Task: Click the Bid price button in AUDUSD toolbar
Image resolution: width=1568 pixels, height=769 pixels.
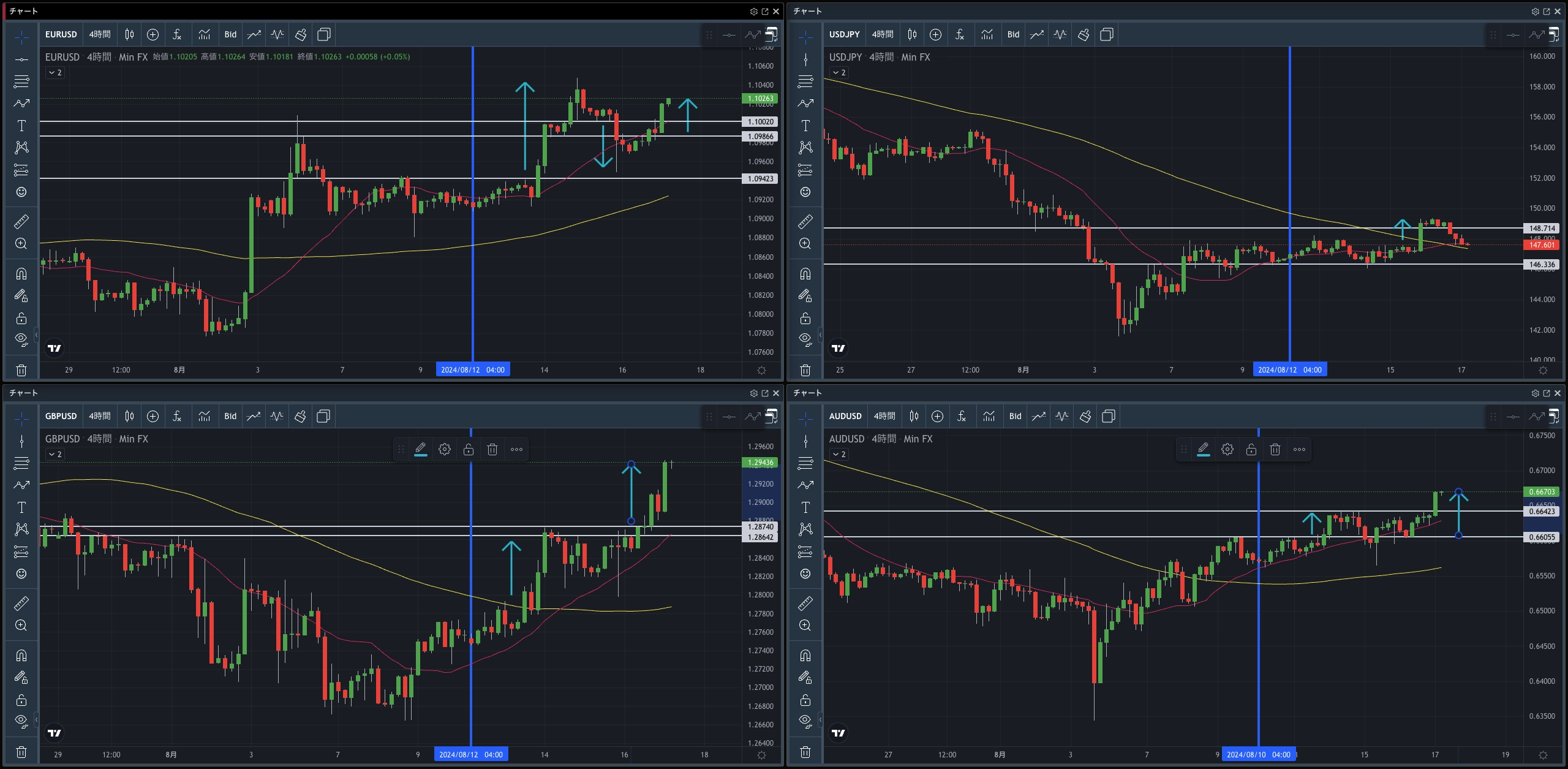Action: (x=1016, y=416)
